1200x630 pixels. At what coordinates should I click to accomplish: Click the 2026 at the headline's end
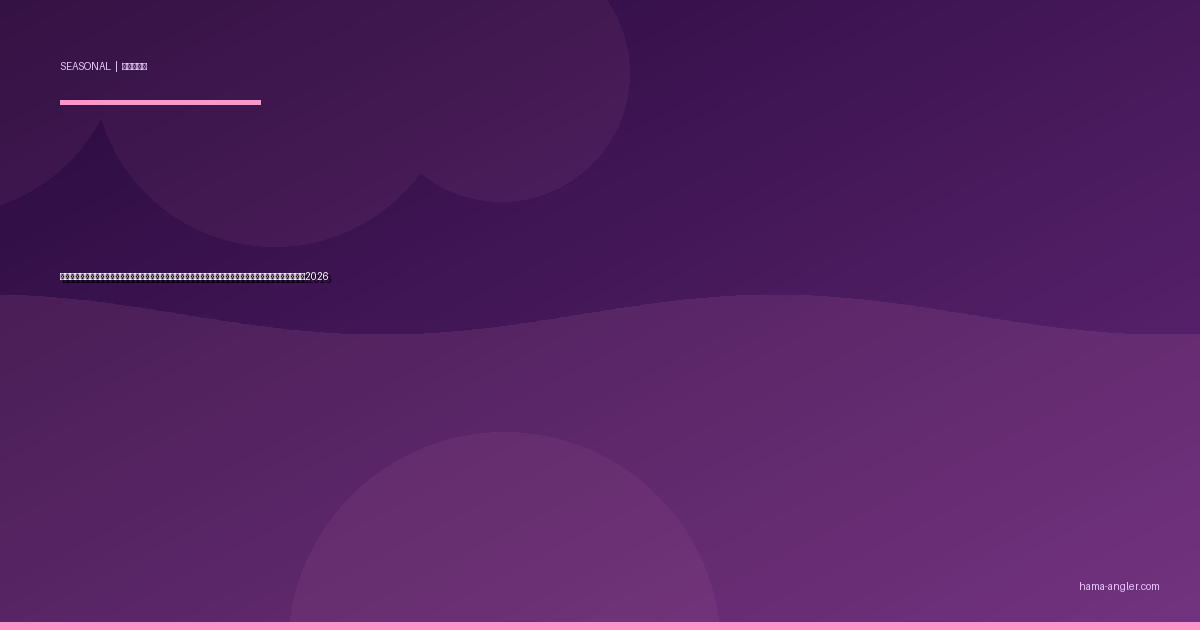[317, 277]
